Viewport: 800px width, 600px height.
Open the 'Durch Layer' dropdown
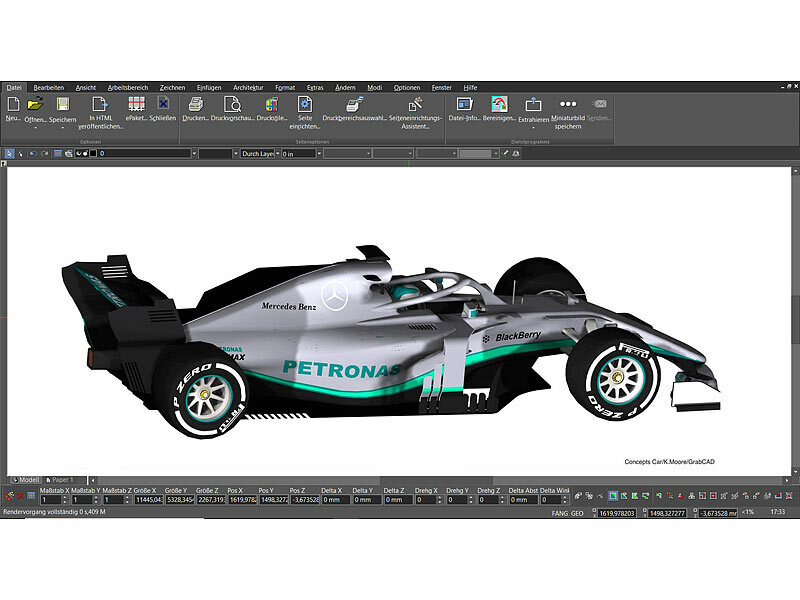[x=278, y=153]
